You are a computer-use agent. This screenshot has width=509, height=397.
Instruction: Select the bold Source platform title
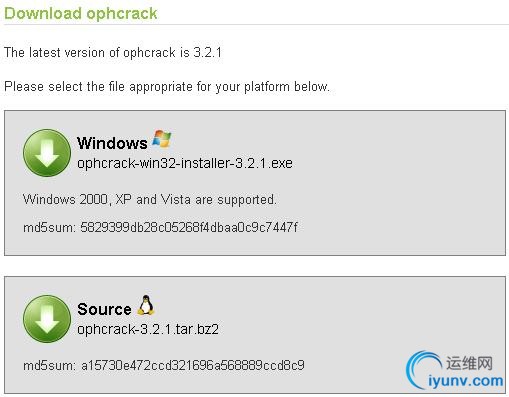click(104, 309)
